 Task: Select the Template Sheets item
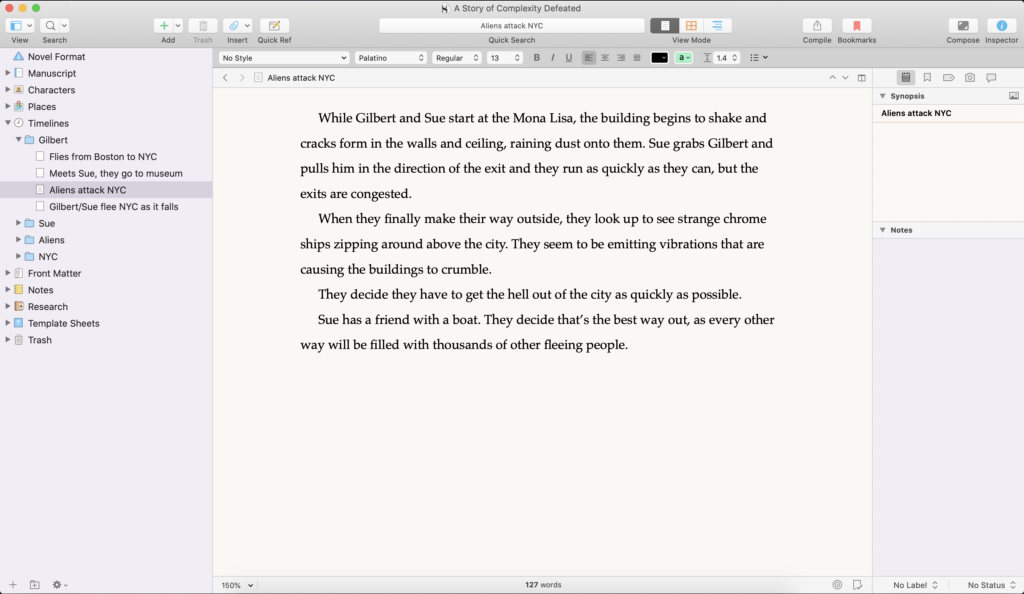(x=63, y=323)
